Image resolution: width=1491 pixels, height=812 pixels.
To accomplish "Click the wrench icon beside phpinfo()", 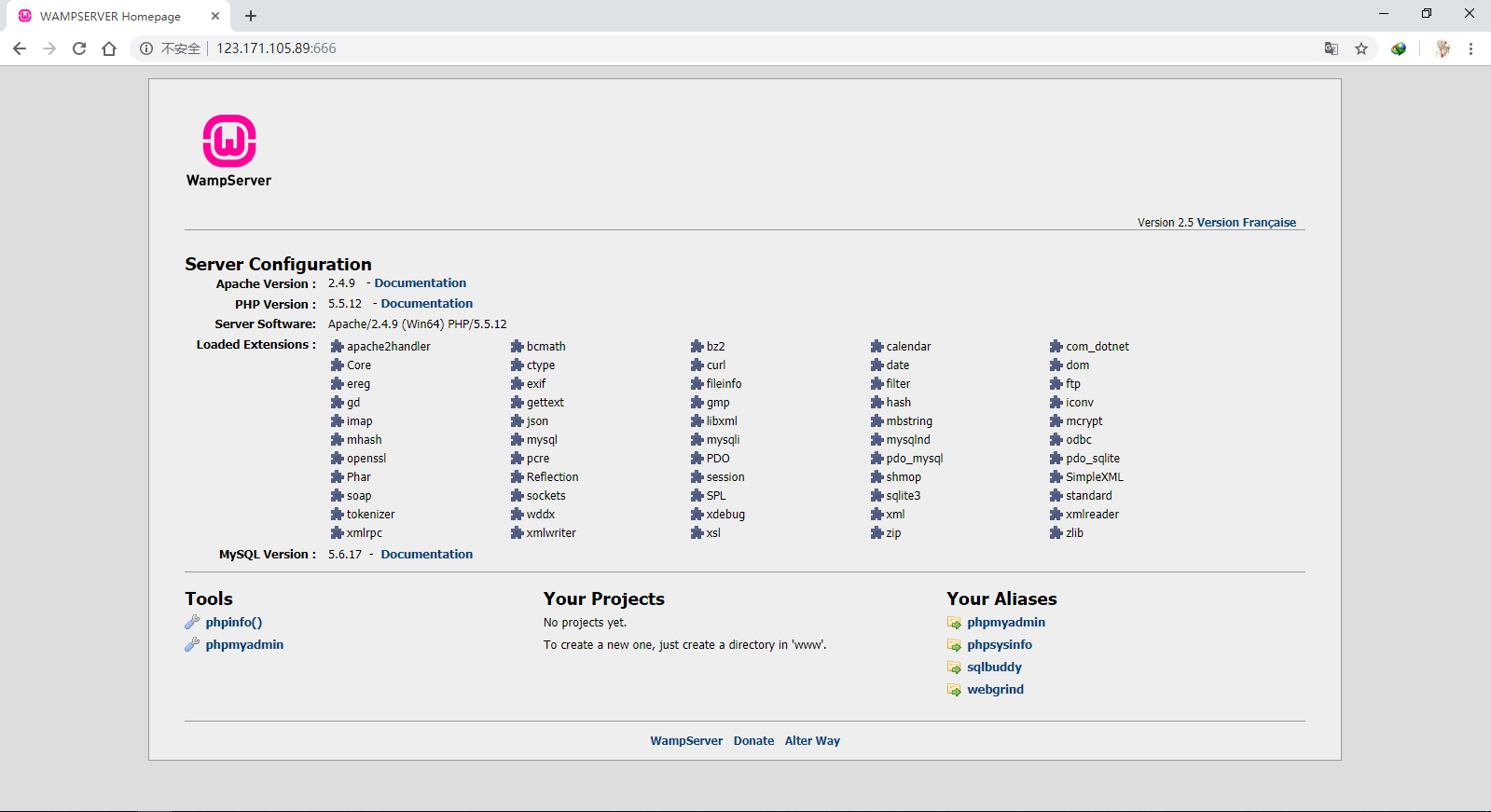I will tap(192, 623).
